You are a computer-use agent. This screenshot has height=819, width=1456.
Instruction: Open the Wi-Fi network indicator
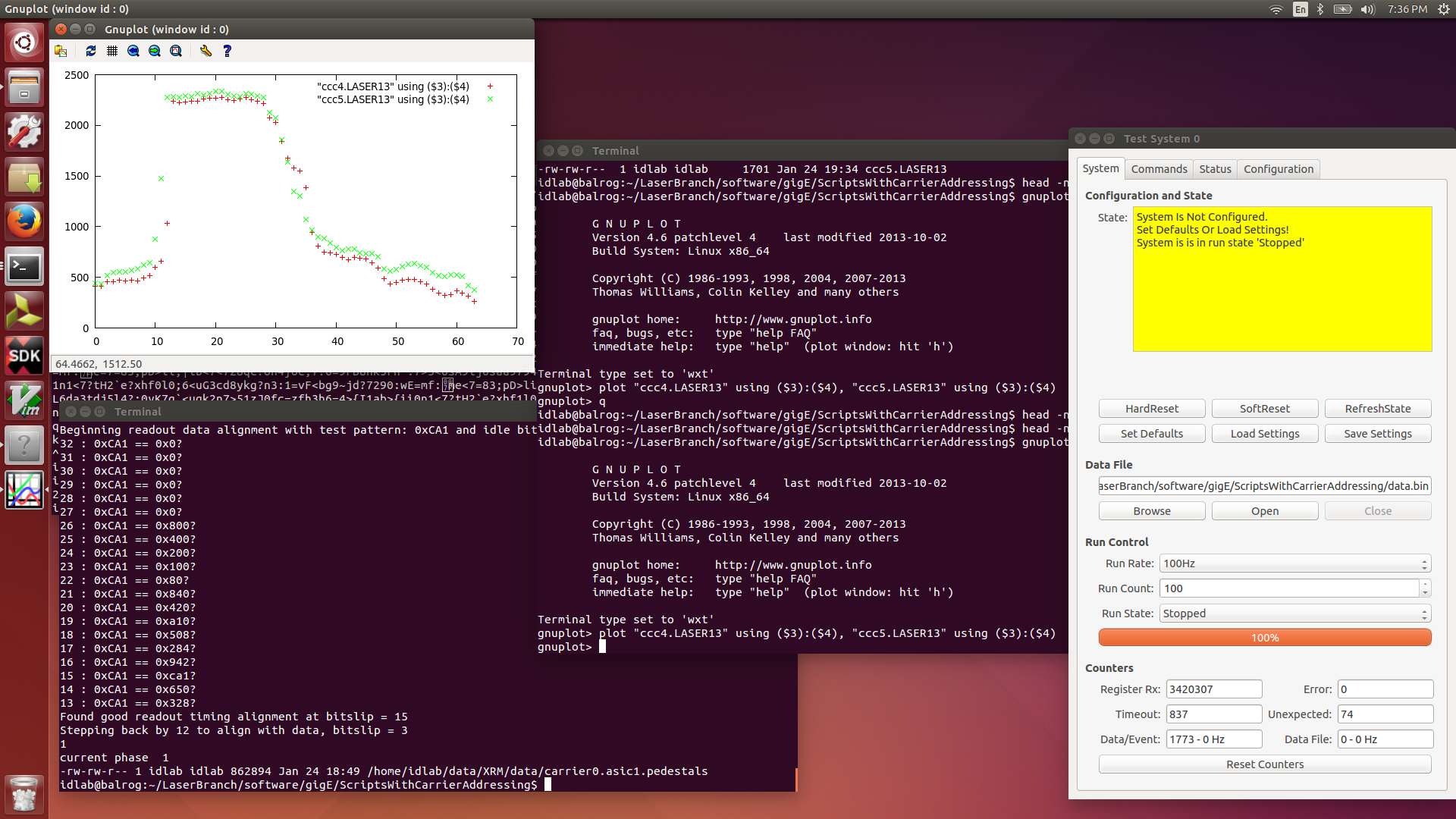click(x=1276, y=9)
